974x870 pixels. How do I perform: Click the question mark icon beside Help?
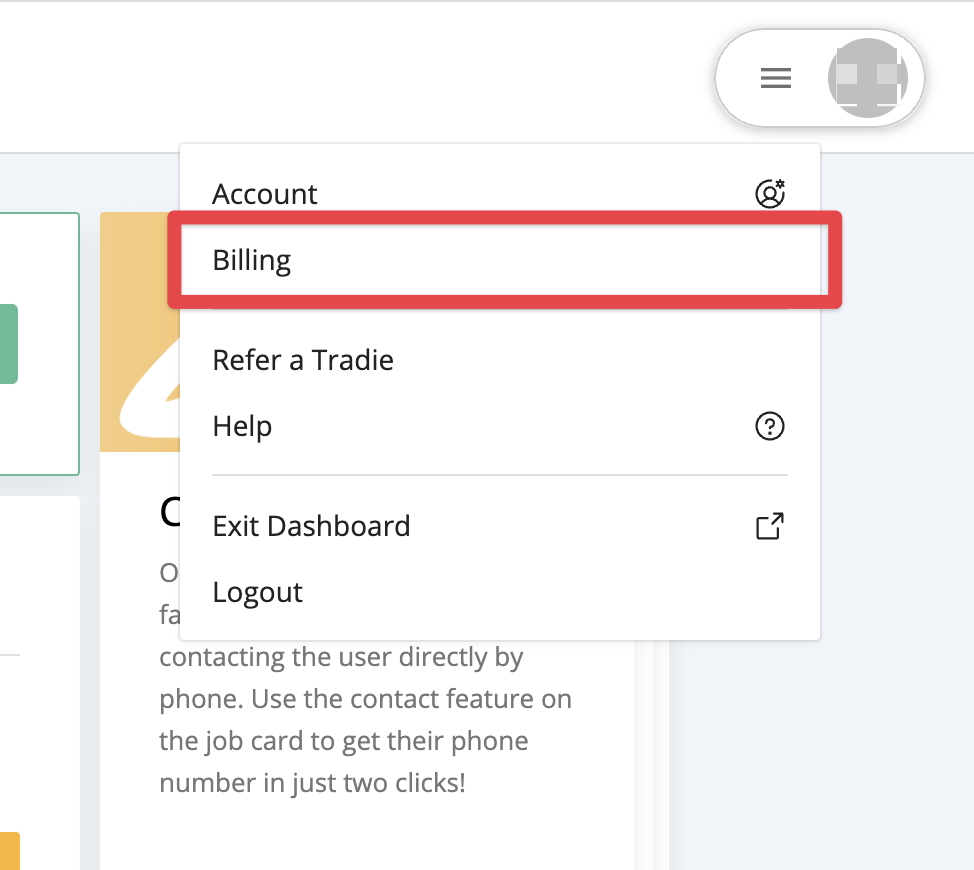(x=769, y=427)
